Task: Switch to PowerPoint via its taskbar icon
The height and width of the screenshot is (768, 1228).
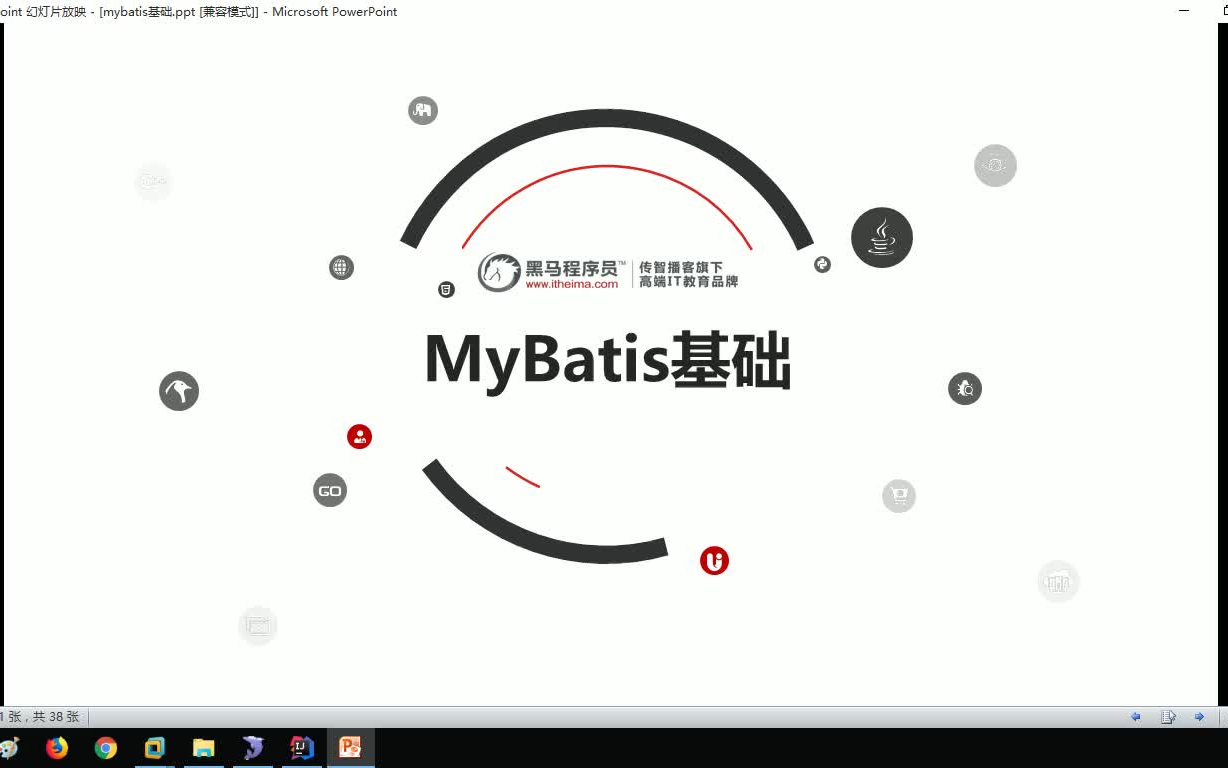Action: point(351,747)
